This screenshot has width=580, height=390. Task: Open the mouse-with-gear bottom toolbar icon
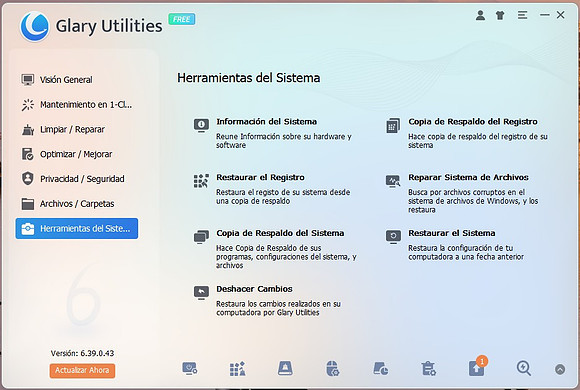pyautogui.click(x=333, y=369)
